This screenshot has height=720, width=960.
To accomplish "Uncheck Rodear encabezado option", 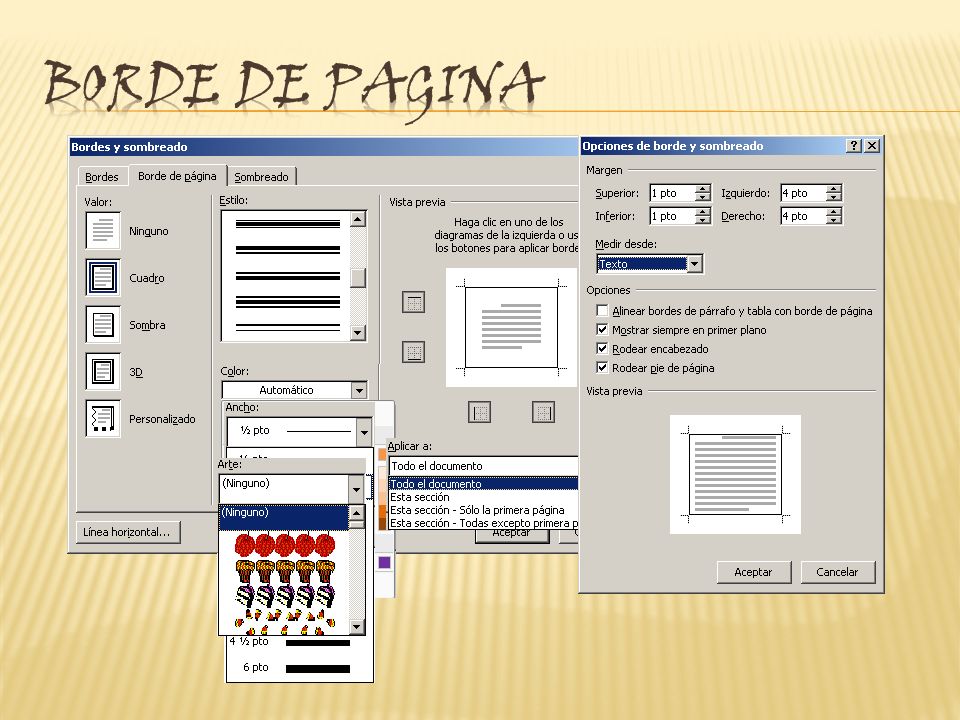I will click(x=602, y=348).
